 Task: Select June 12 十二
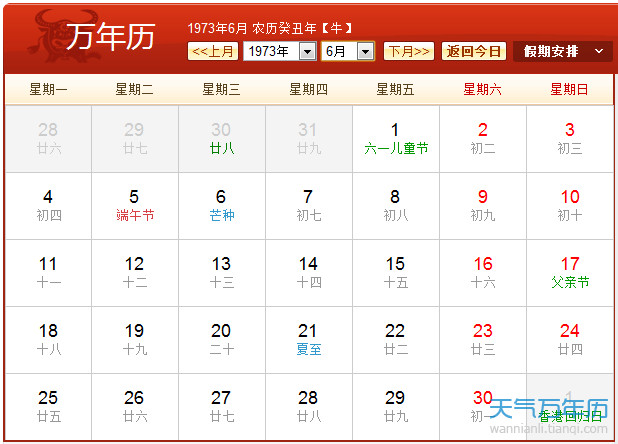135,273
